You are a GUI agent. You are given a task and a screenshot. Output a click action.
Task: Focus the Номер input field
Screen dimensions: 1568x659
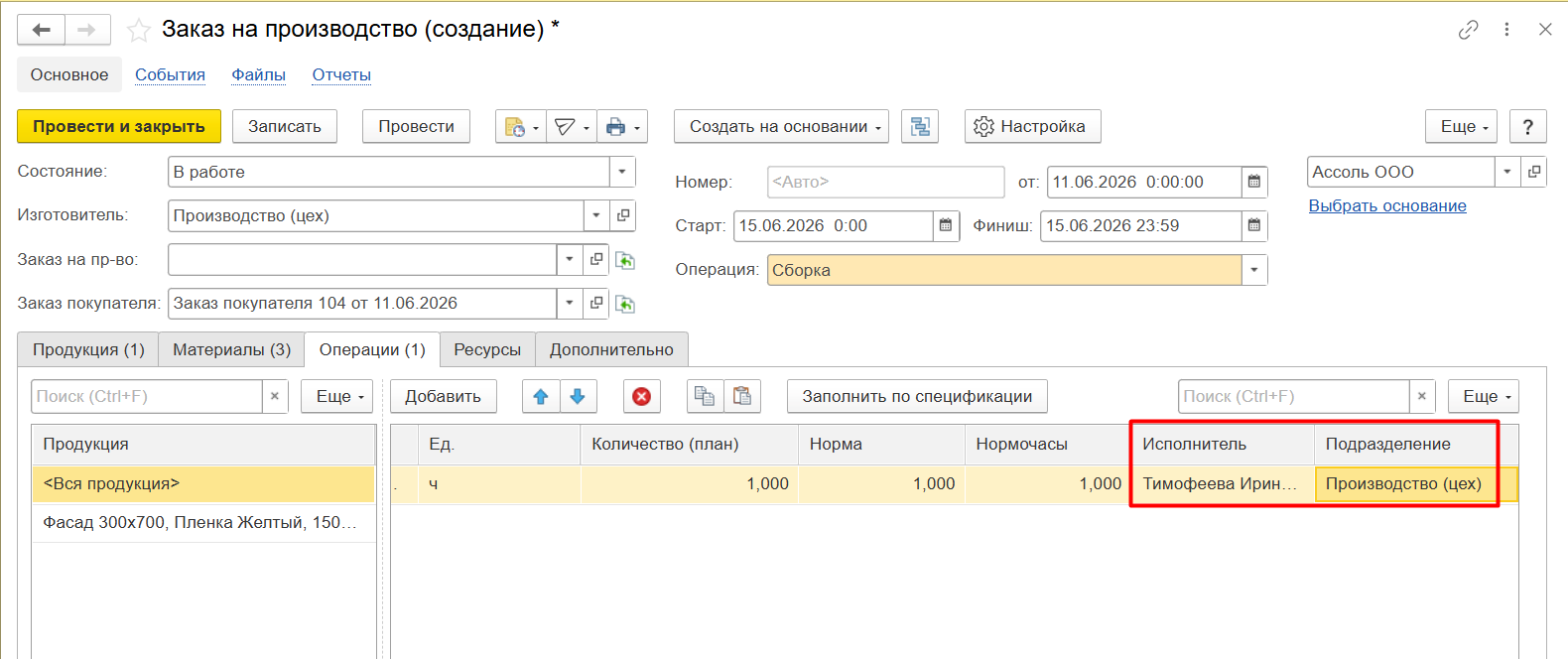coord(886,182)
